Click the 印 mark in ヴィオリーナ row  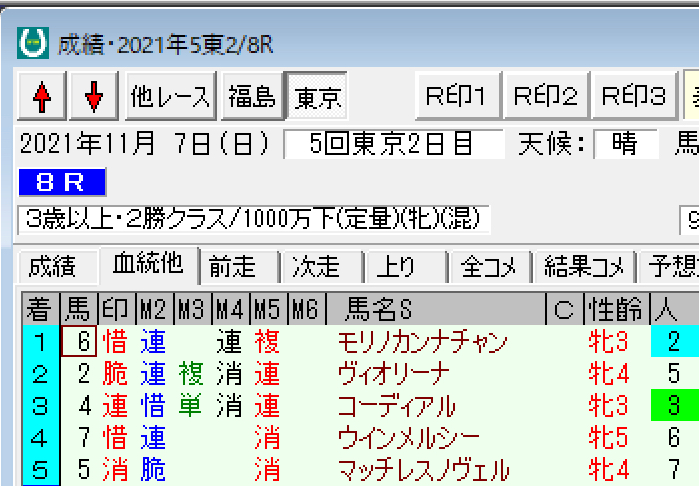click(115, 374)
